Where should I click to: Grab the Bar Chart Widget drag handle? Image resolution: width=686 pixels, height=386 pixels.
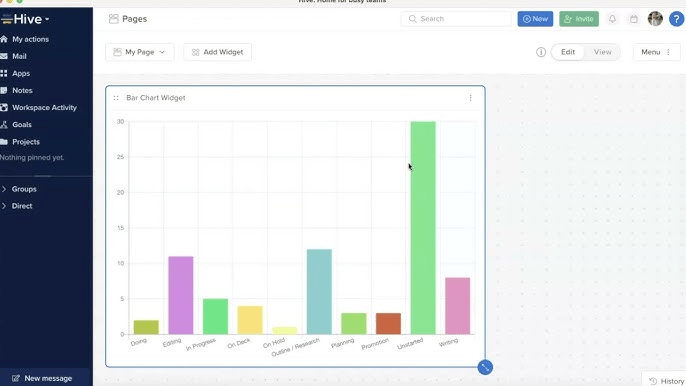[116, 98]
